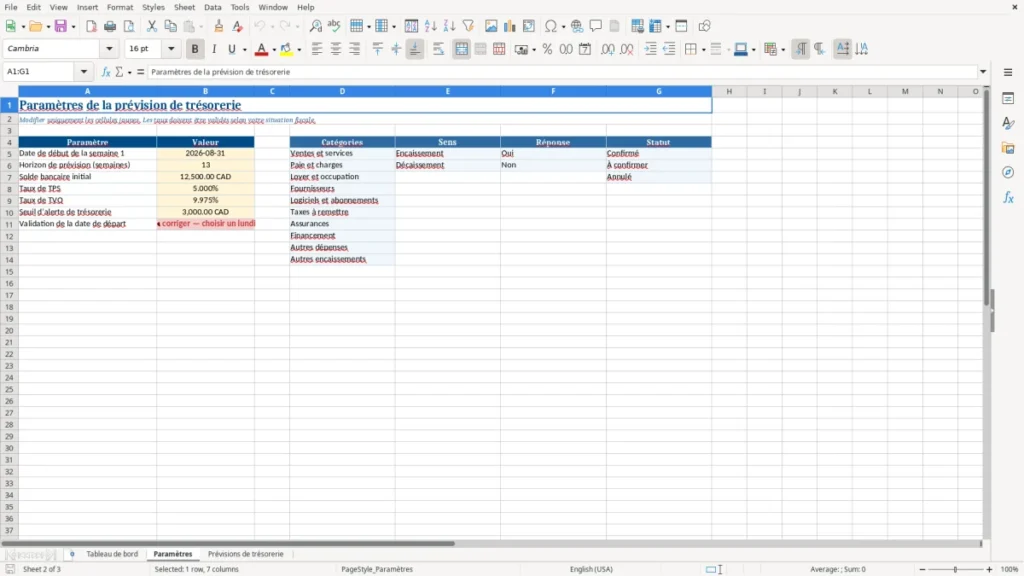1024x576 pixels.
Task: Format as percent
Action: [x=547, y=49]
